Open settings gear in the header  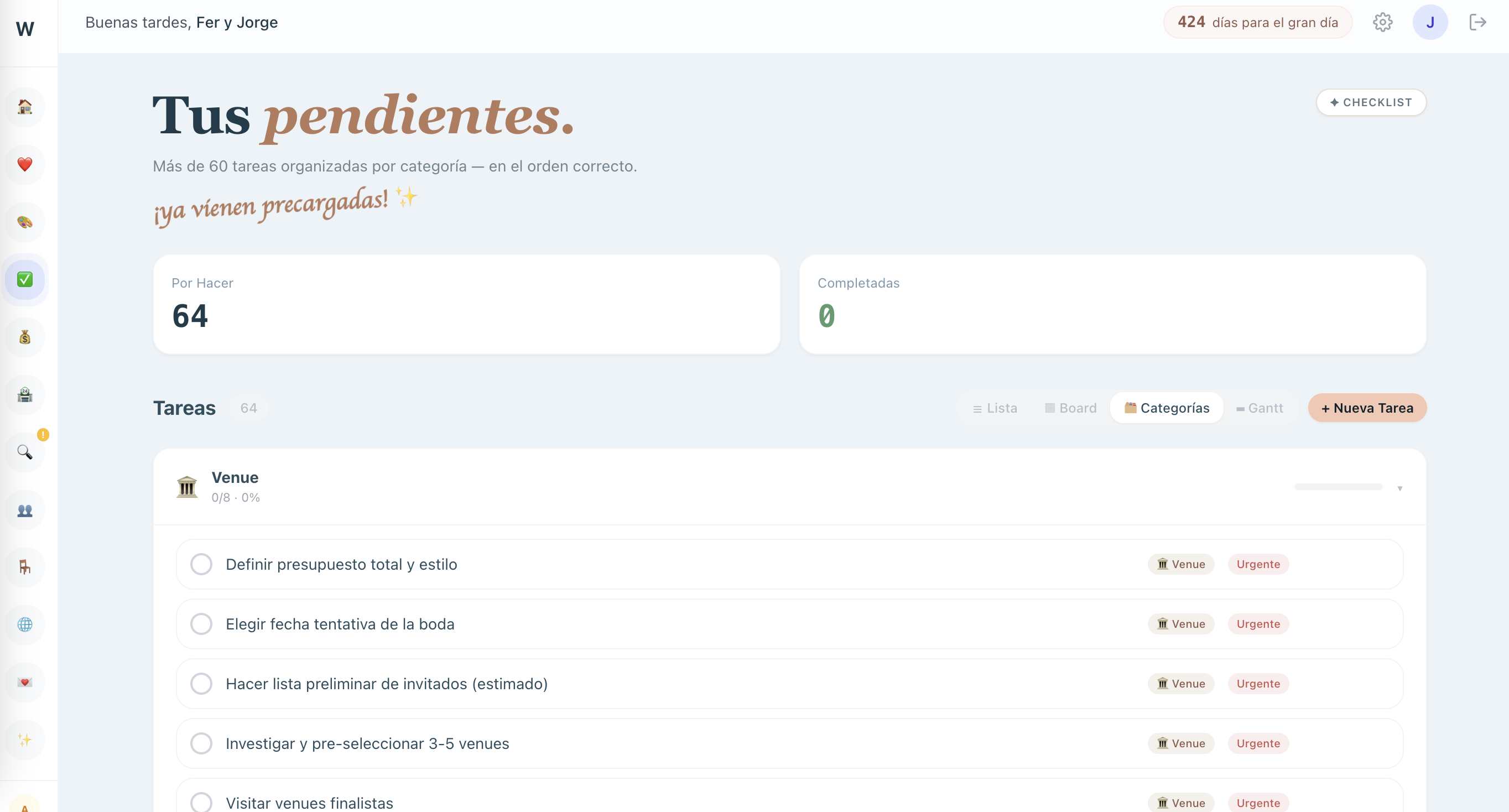(1382, 22)
